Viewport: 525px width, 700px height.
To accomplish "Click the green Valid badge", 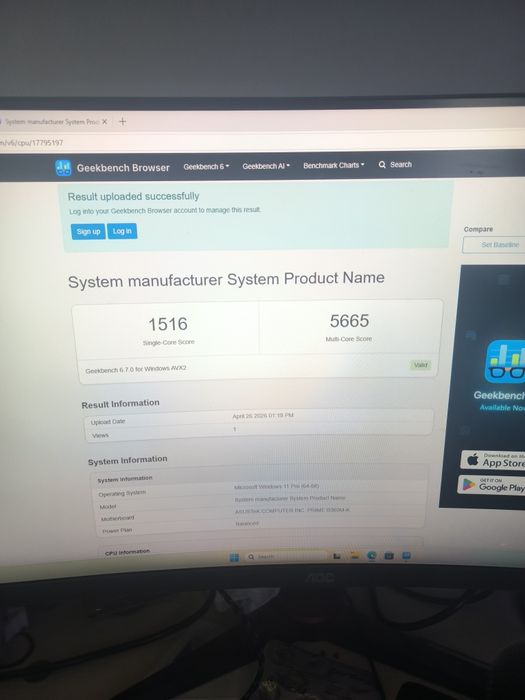I will 420,365.
